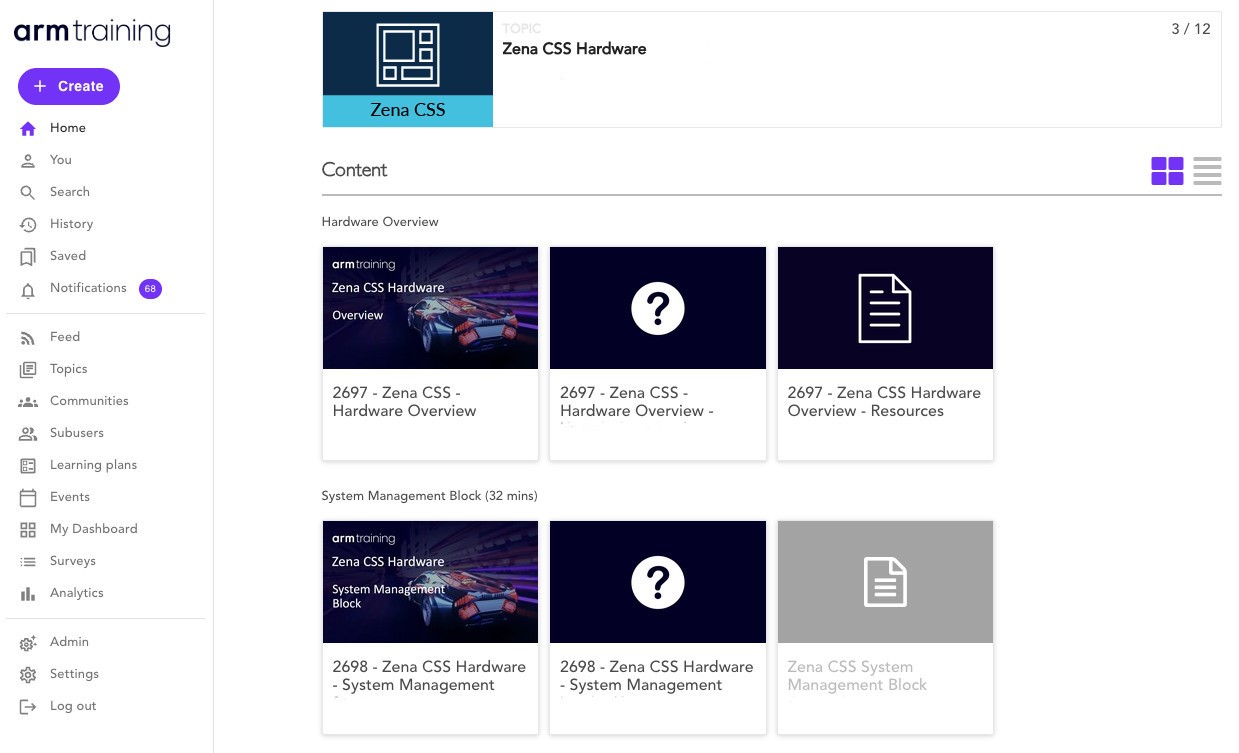The width and height of the screenshot is (1239, 753).
Task: Open 2697 Hardware Overview Resources document card
Action: pyautogui.click(x=885, y=352)
